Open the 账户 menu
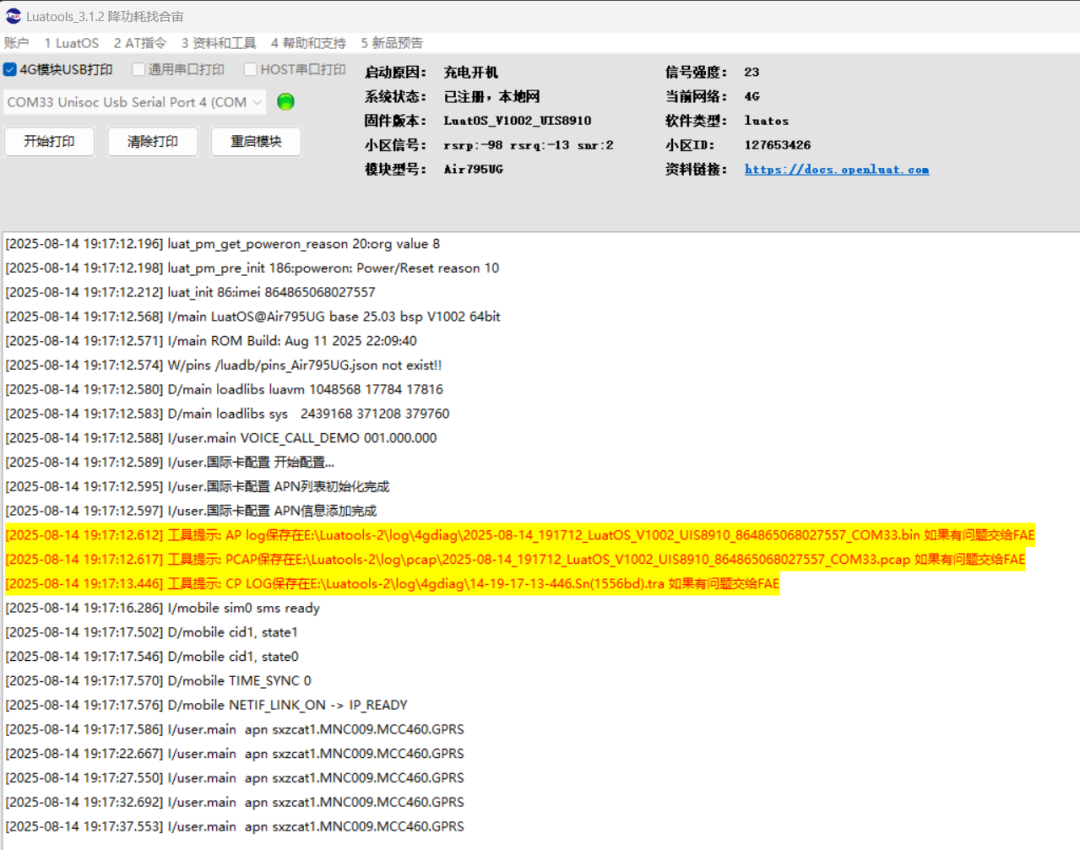The height and width of the screenshot is (850, 1080). (17, 43)
